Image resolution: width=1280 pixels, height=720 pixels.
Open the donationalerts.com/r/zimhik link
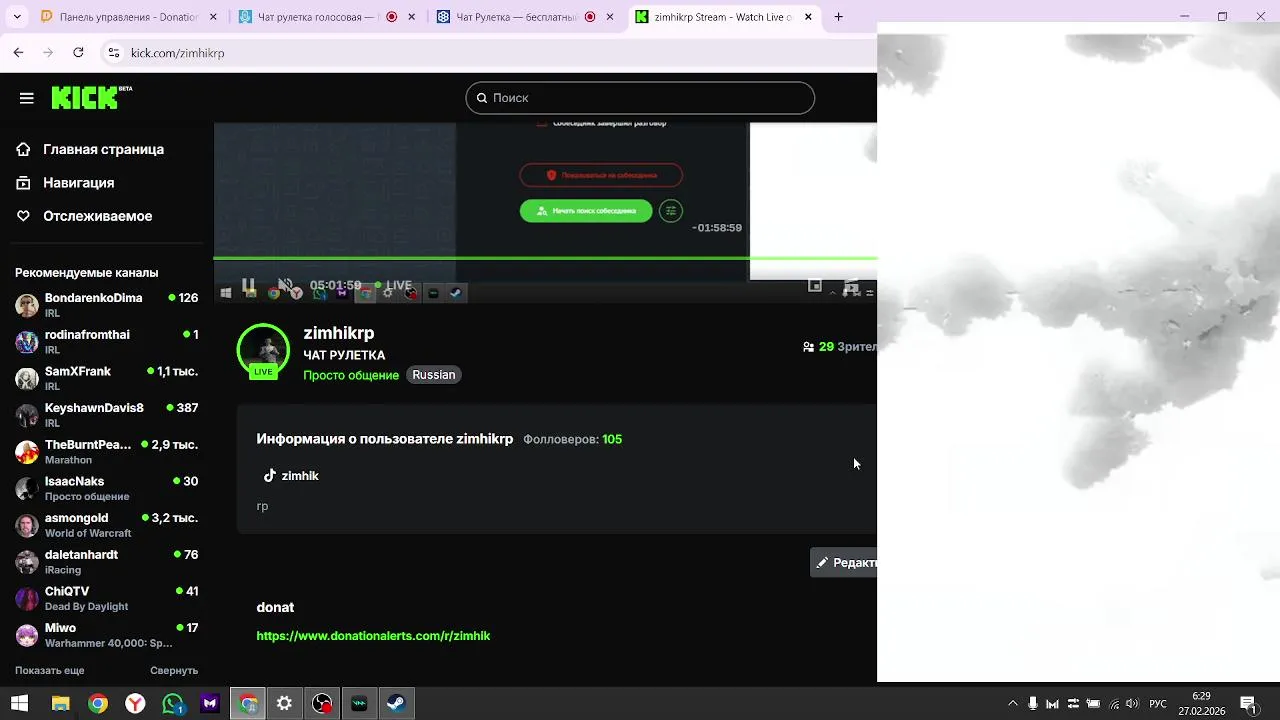pos(373,636)
